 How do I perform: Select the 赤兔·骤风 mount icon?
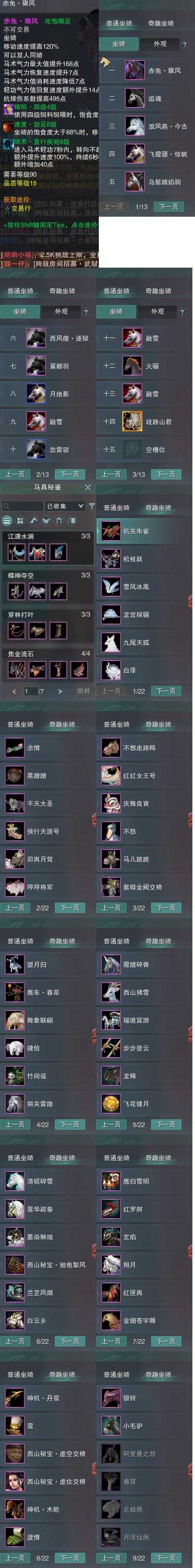coord(134,70)
